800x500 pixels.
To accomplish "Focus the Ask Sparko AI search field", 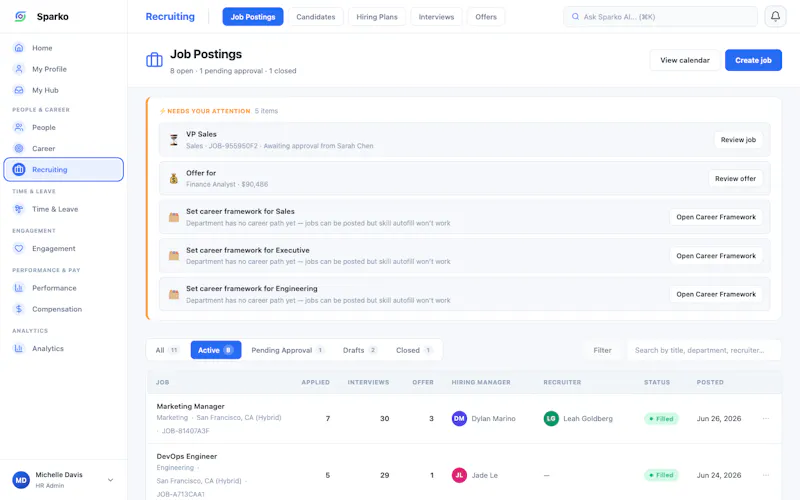I will (x=660, y=17).
